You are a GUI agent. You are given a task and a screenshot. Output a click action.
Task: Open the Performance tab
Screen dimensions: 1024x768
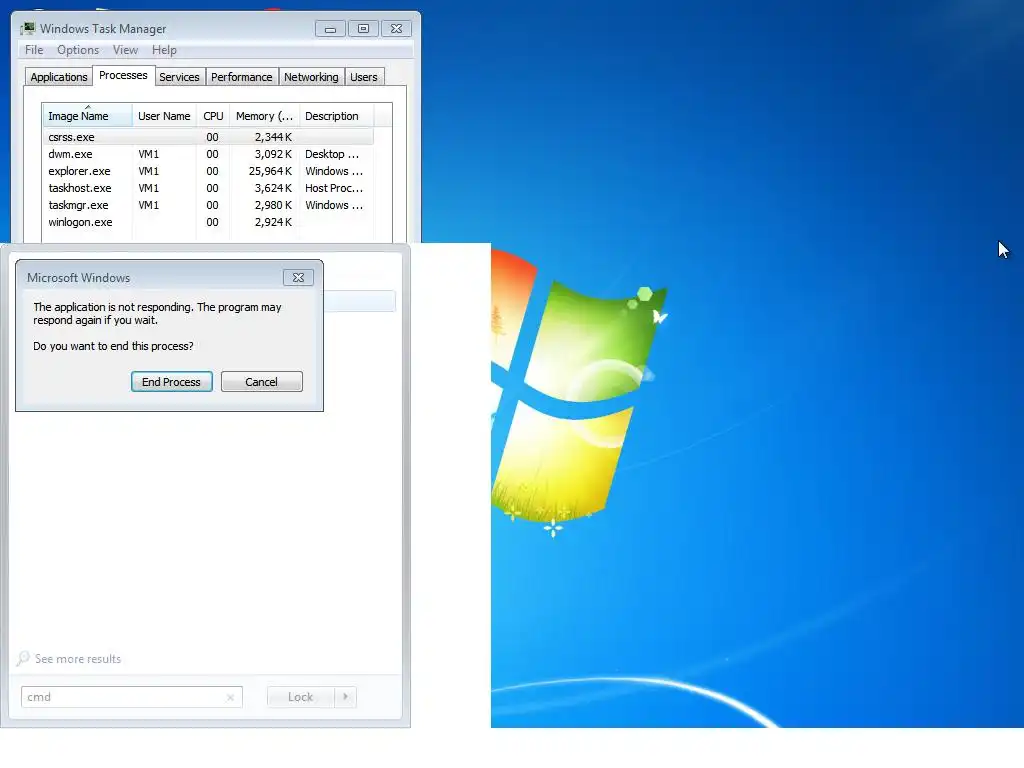coord(242,77)
